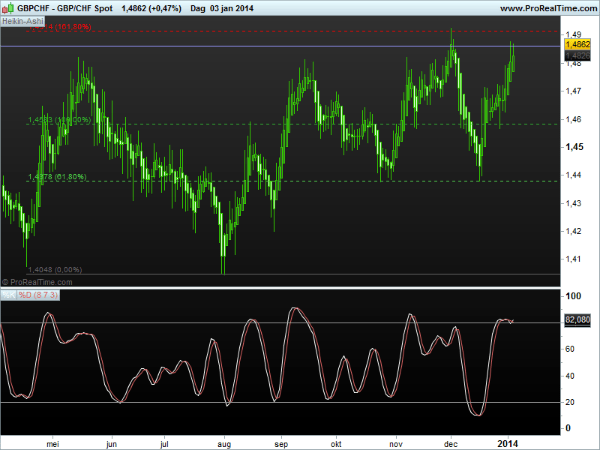Click the ProRealTime.com copyright watermark
Viewport: 600px width, 450px height.
coord(36,281)
